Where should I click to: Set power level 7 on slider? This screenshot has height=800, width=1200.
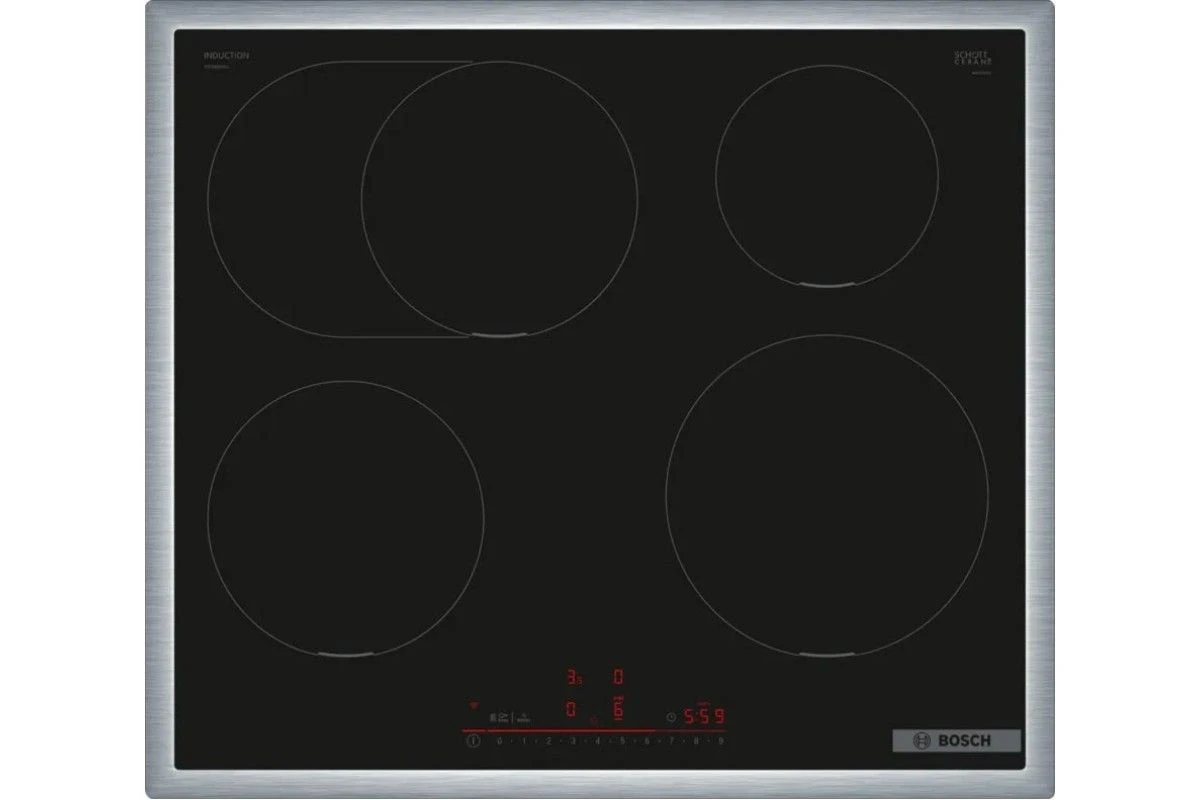coord(671,740)
